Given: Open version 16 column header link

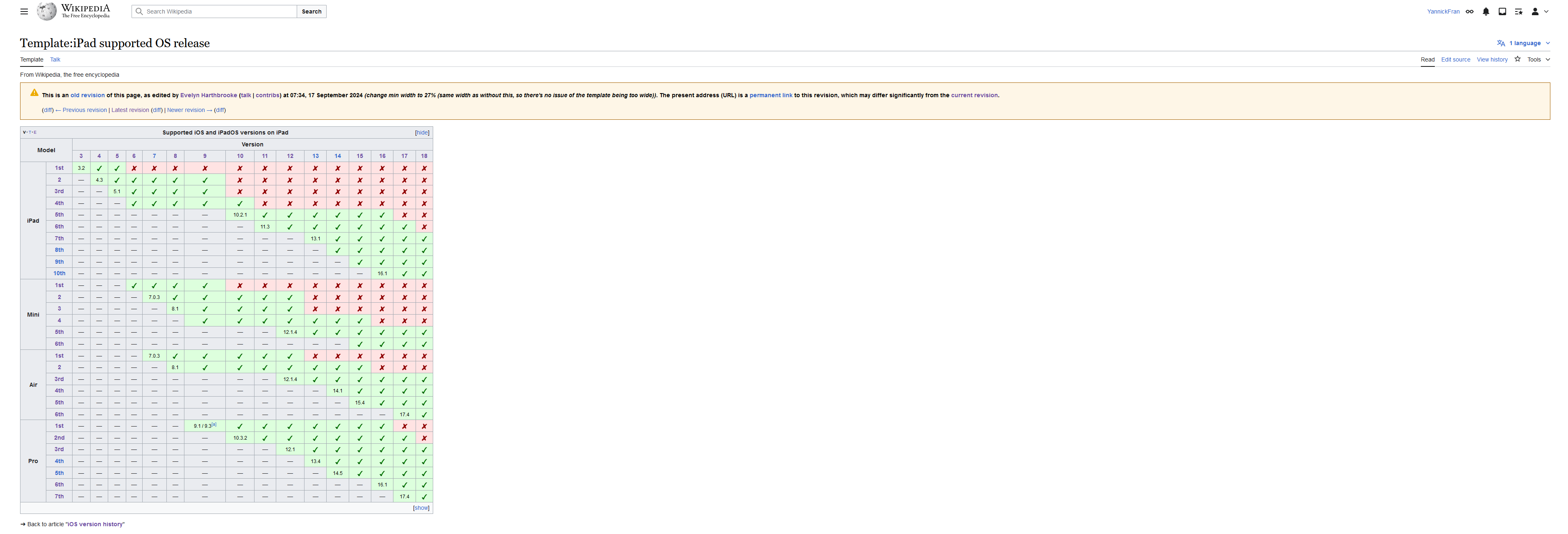Looking at the screenshot, I should pos(382,157).
